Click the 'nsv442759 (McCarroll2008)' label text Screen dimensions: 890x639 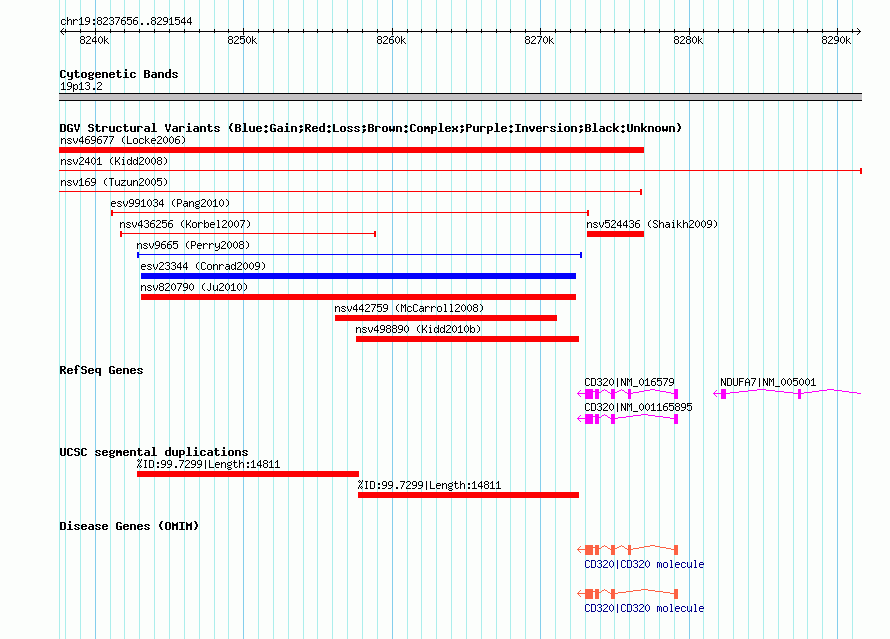(x=409, y=308)
